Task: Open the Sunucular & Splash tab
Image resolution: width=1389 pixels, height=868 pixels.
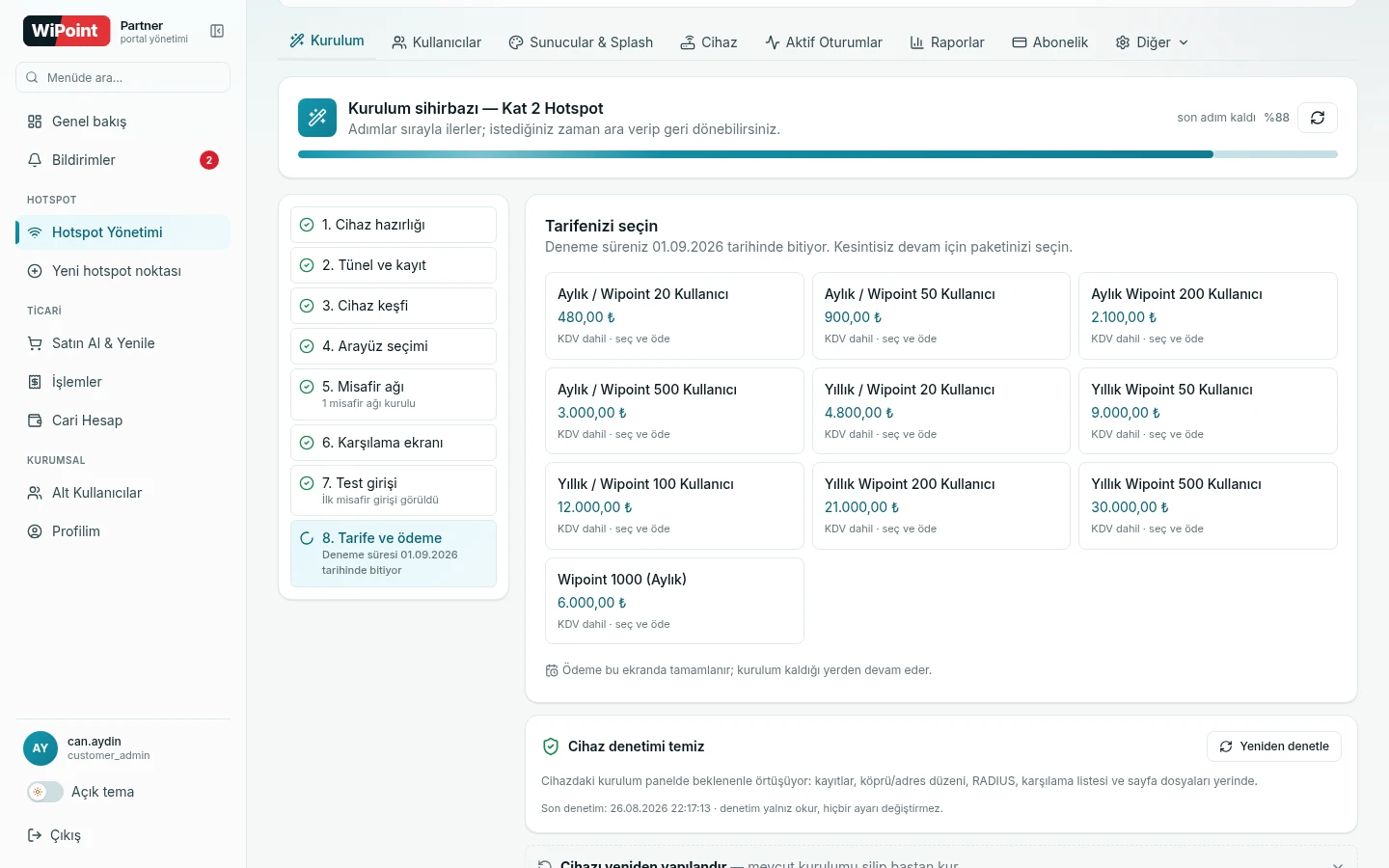Action: [581, 42]
